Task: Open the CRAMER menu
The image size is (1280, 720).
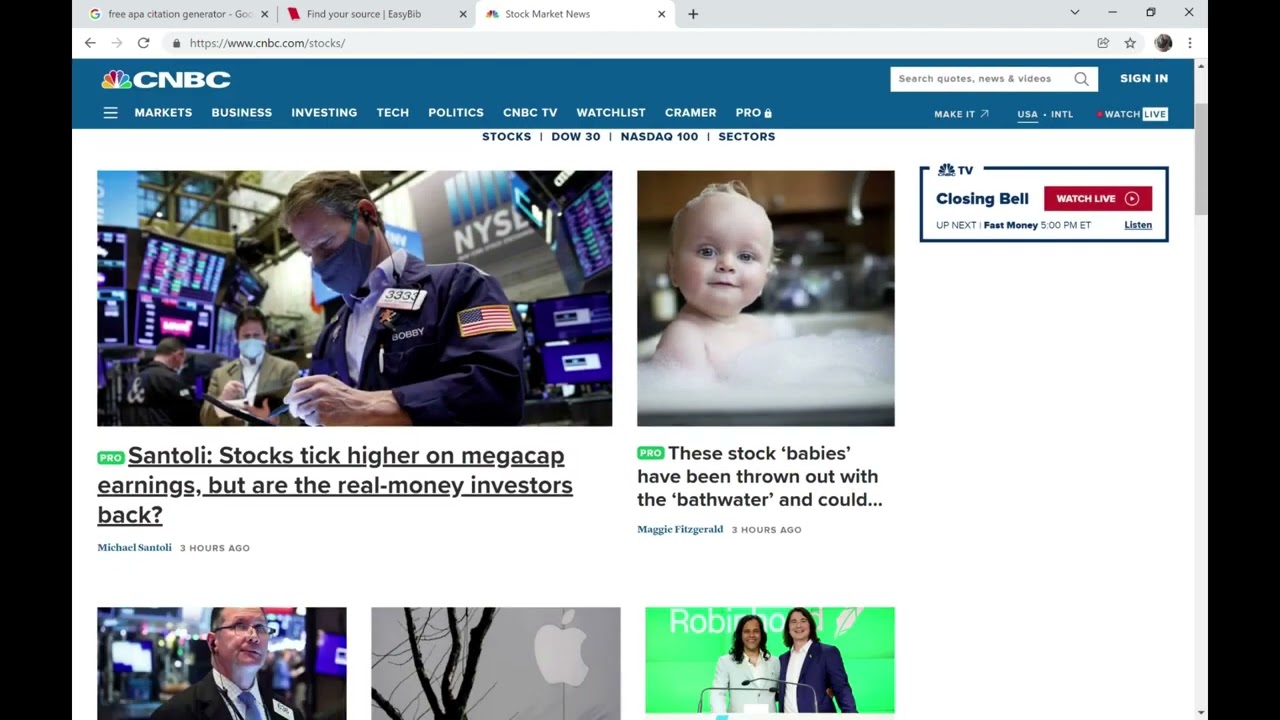Action: tap(690, 113)
